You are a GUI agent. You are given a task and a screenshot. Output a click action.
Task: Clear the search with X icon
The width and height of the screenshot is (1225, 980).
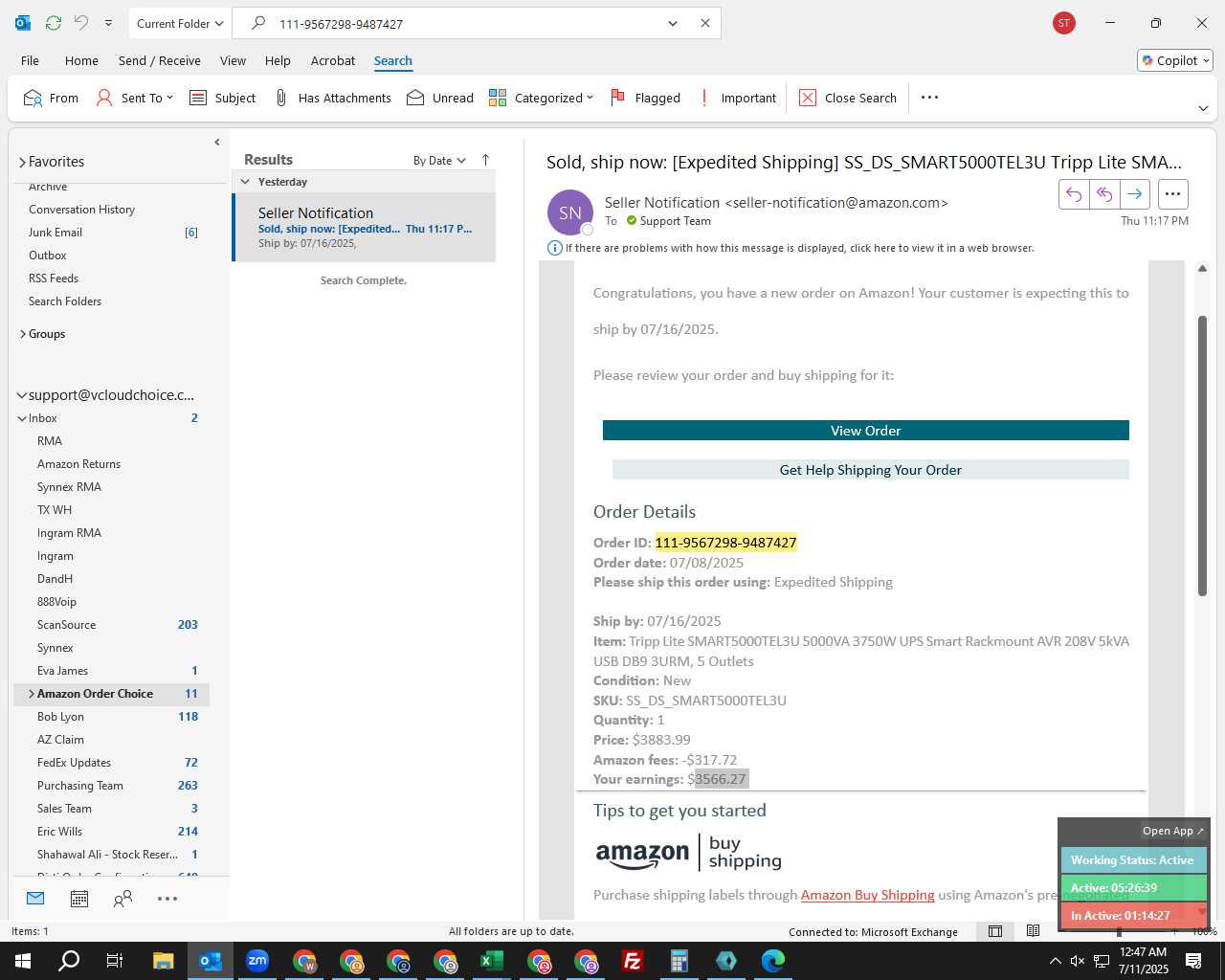point(705,24)
